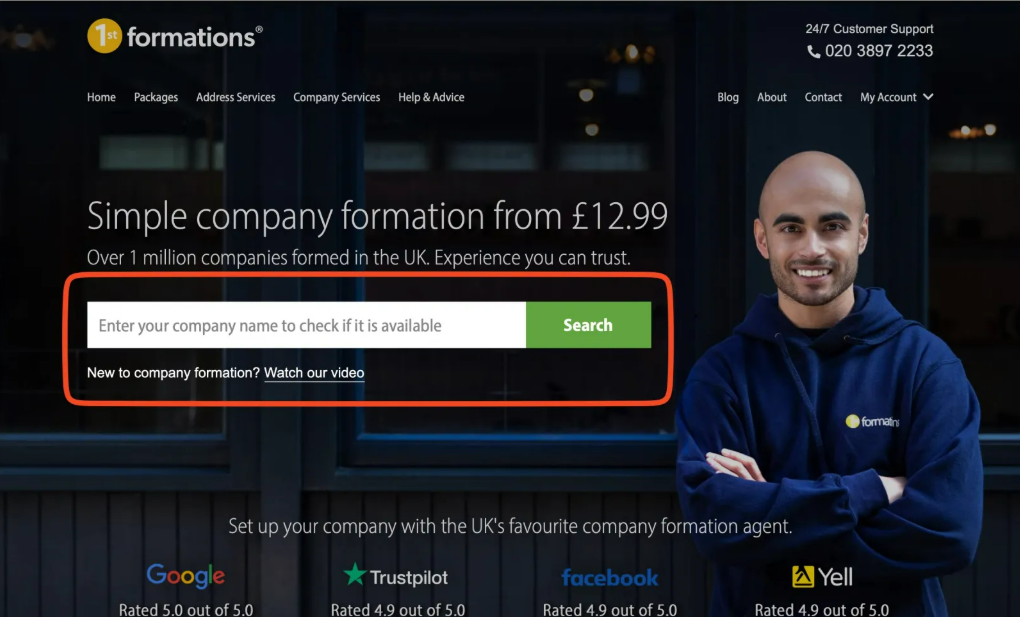Expand the My Account chevron
The height and width of the screenshot is (617, 1020).
(928, 96)
